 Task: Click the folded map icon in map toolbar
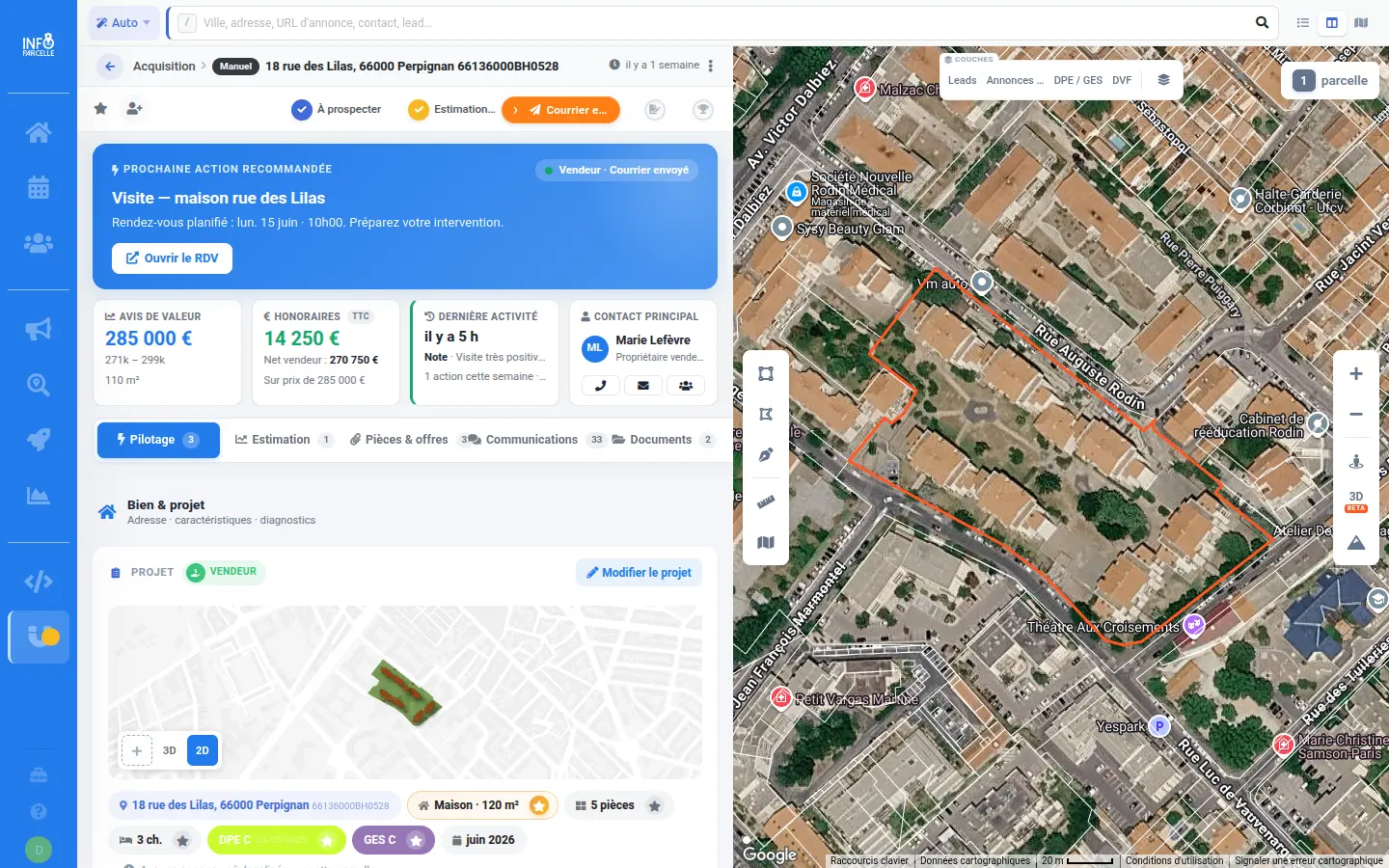click(766, 542)
